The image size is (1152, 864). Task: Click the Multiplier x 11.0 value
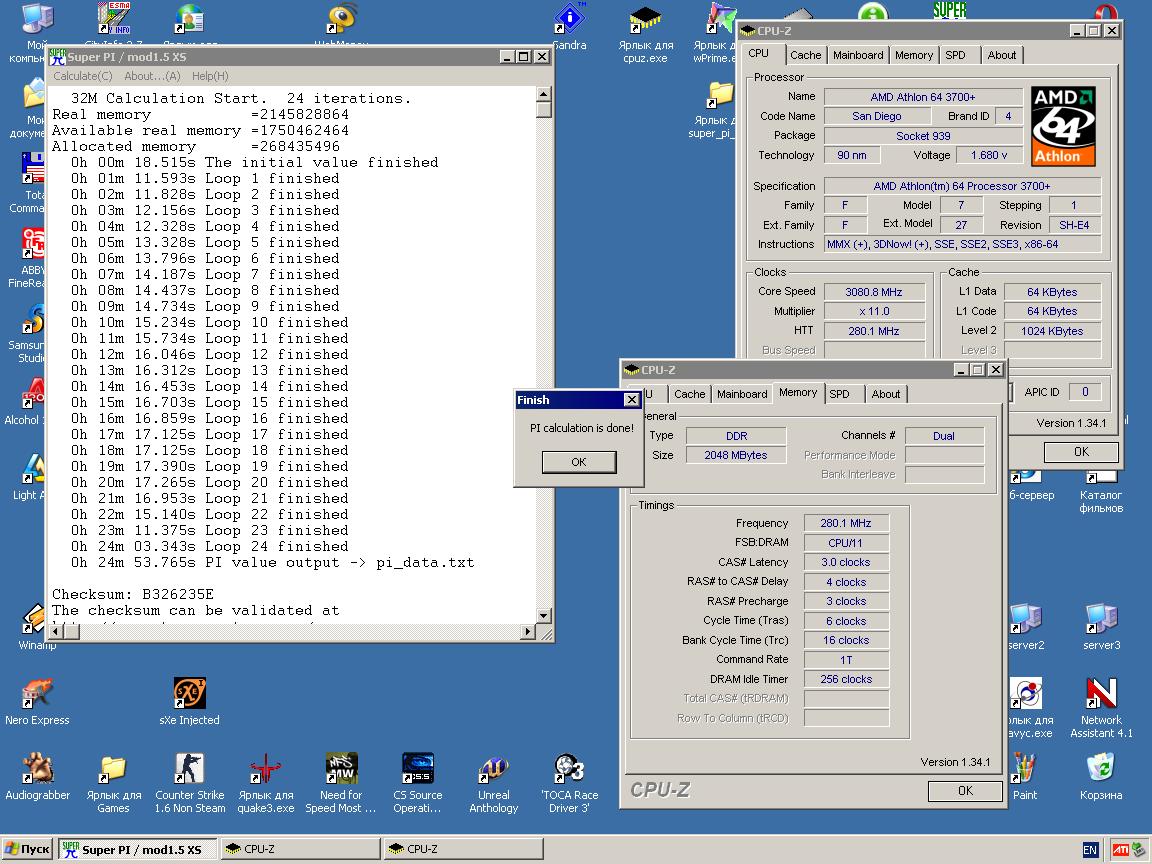874,312
